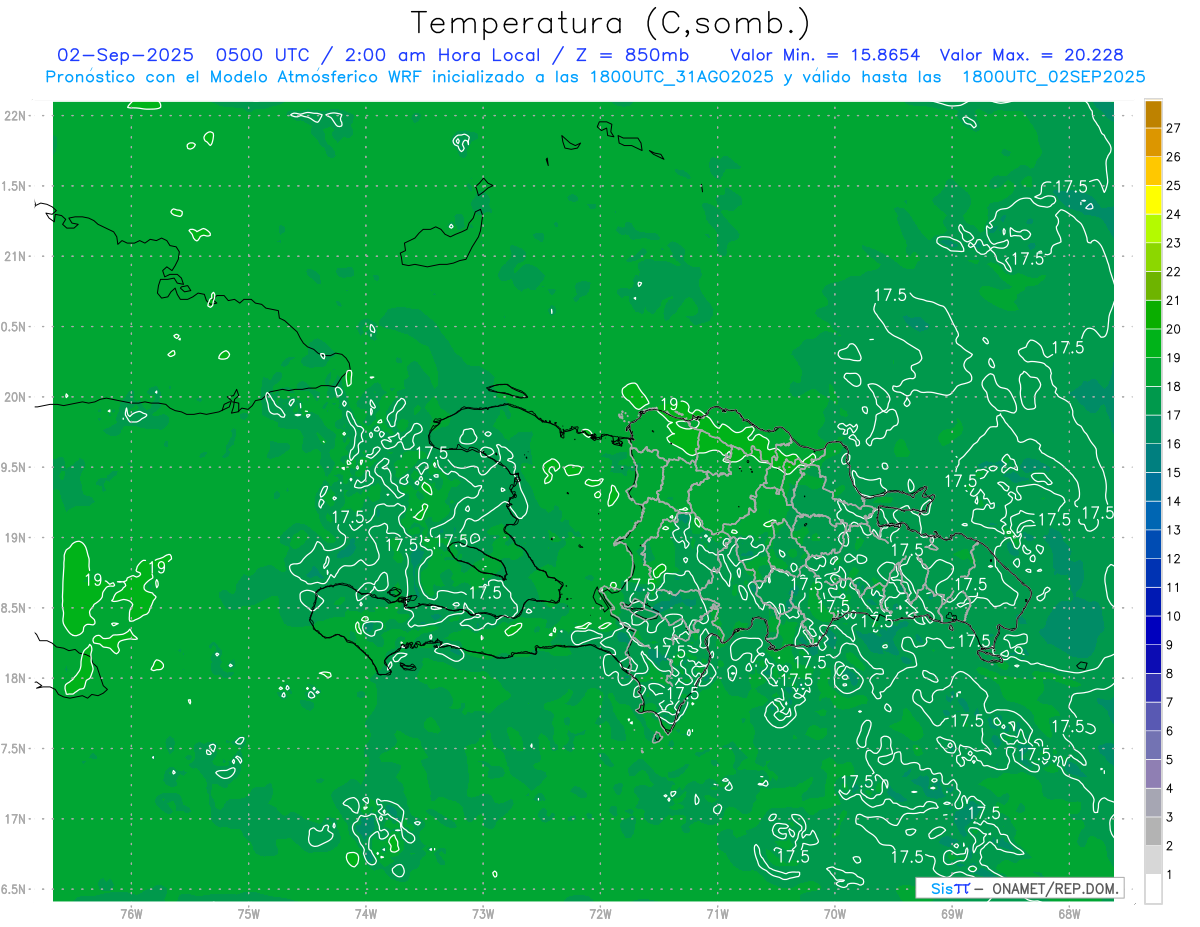Image resolution: width=1200 pixels, height=927 pixels.
Task: Click the legend scale value "25"
Action: [1174, 185]
